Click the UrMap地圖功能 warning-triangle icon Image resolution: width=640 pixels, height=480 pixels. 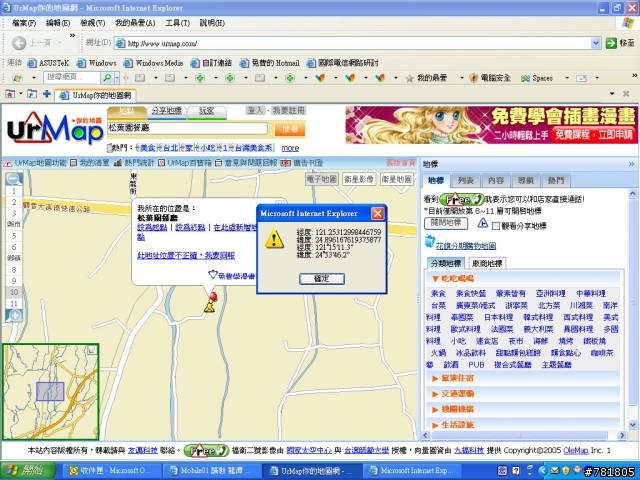point(8,163)
